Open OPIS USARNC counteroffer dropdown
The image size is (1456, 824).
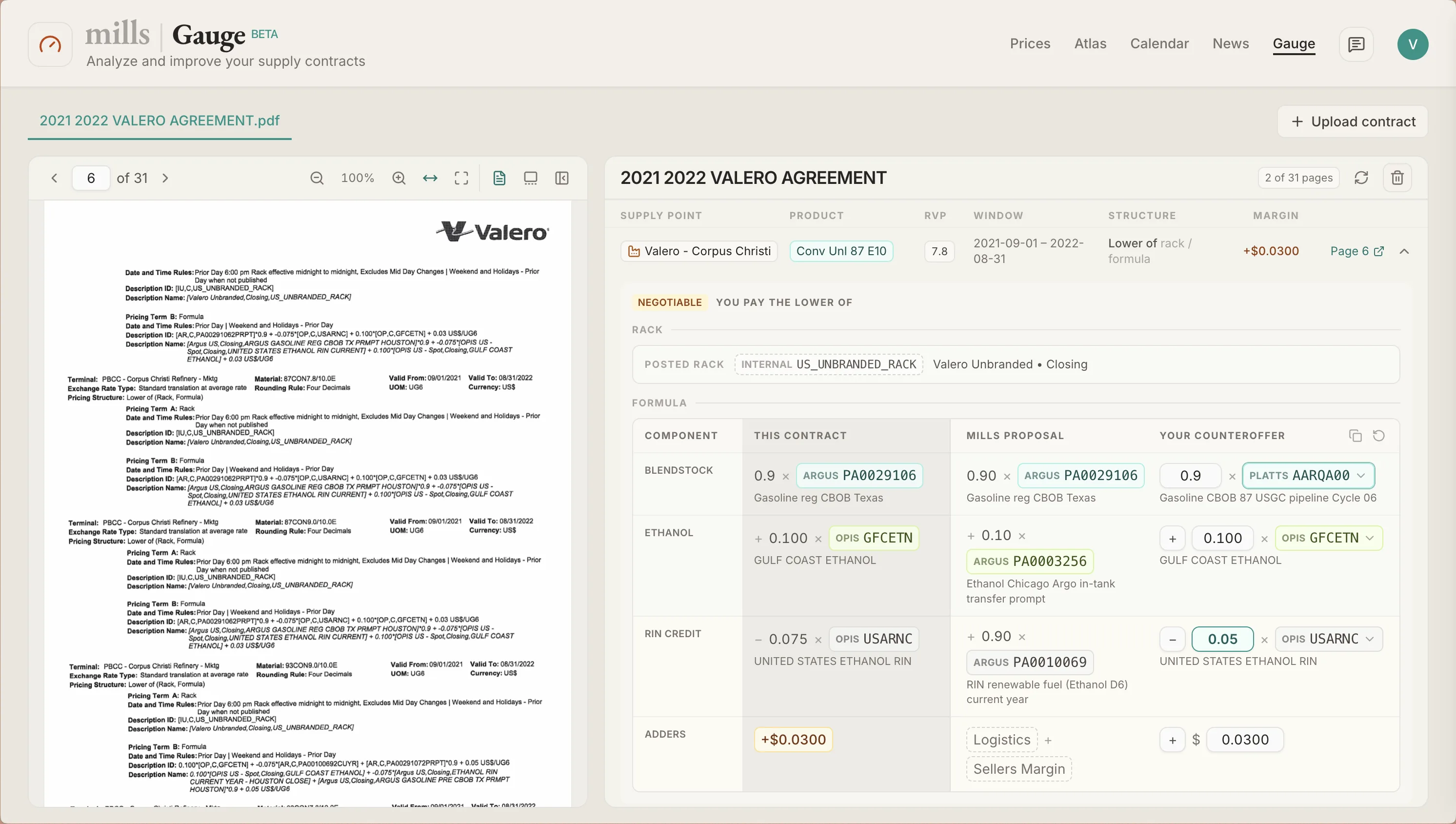coord(1328,639)
